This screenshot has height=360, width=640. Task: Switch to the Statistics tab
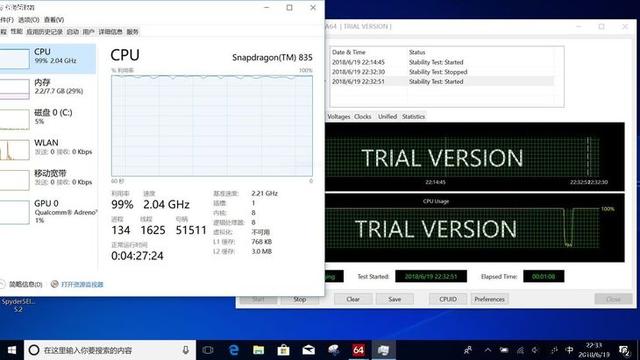pyautogui.click(x=413, y=116)
